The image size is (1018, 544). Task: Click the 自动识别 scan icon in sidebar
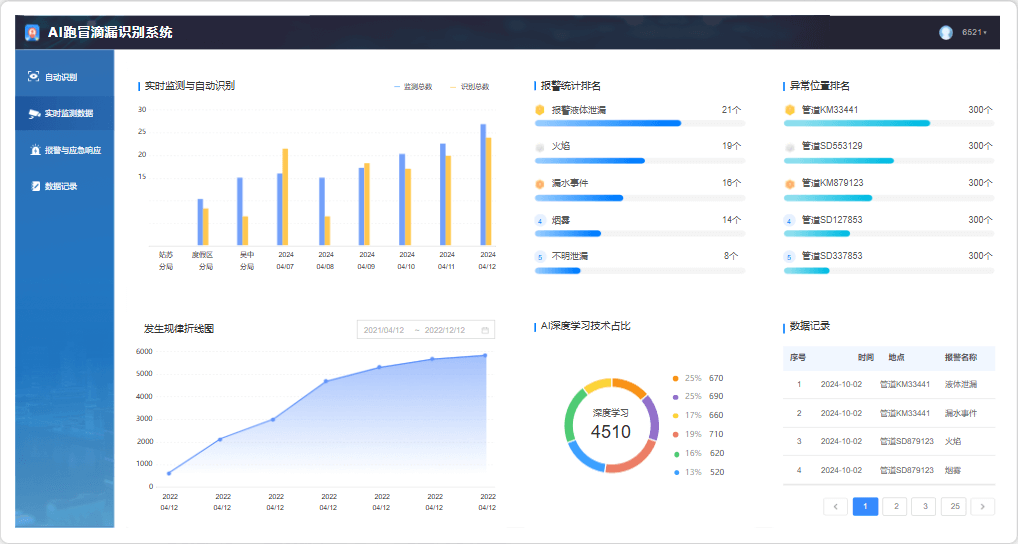pos(34,77)
